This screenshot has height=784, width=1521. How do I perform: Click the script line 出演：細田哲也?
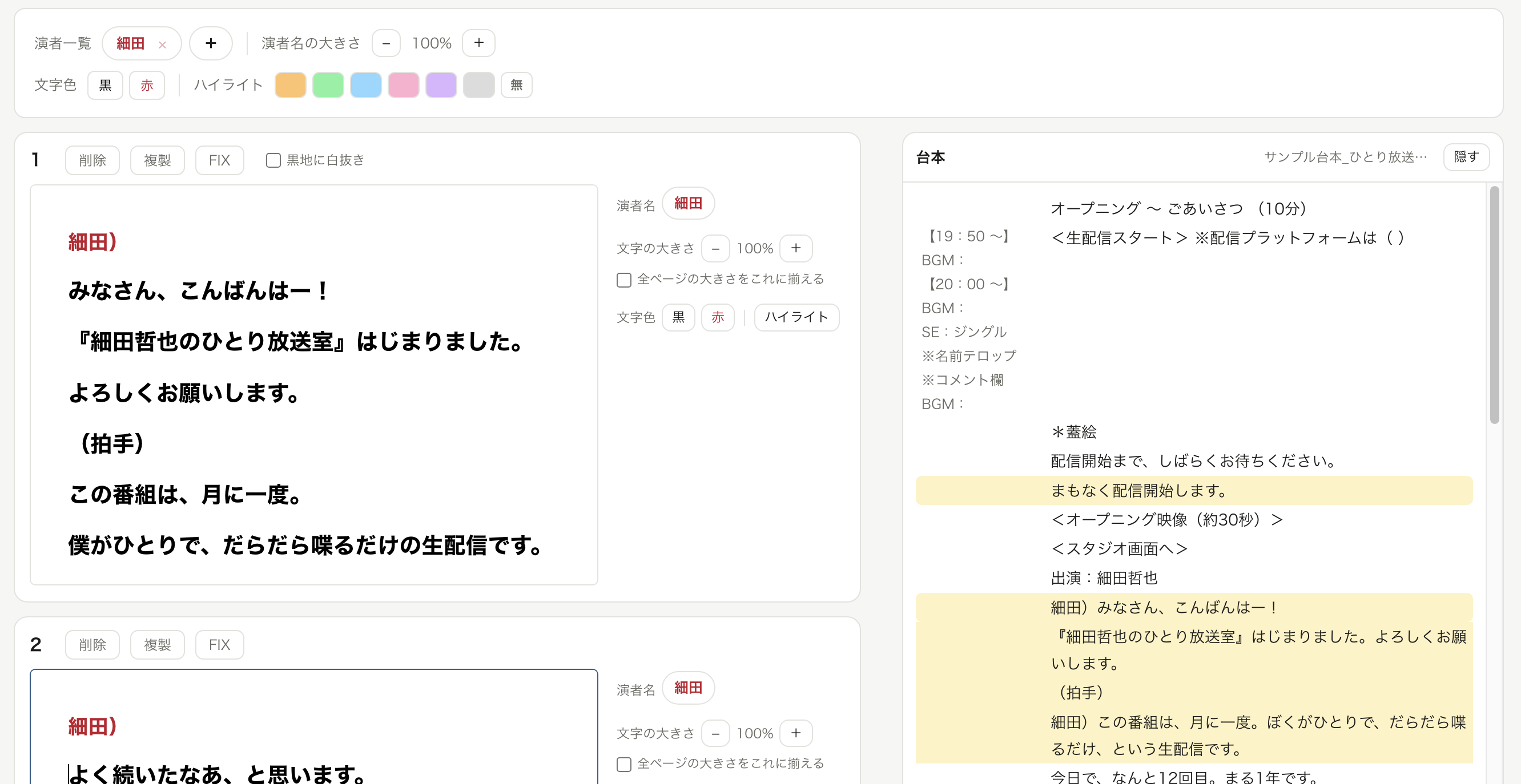(x=1104, y=578)
